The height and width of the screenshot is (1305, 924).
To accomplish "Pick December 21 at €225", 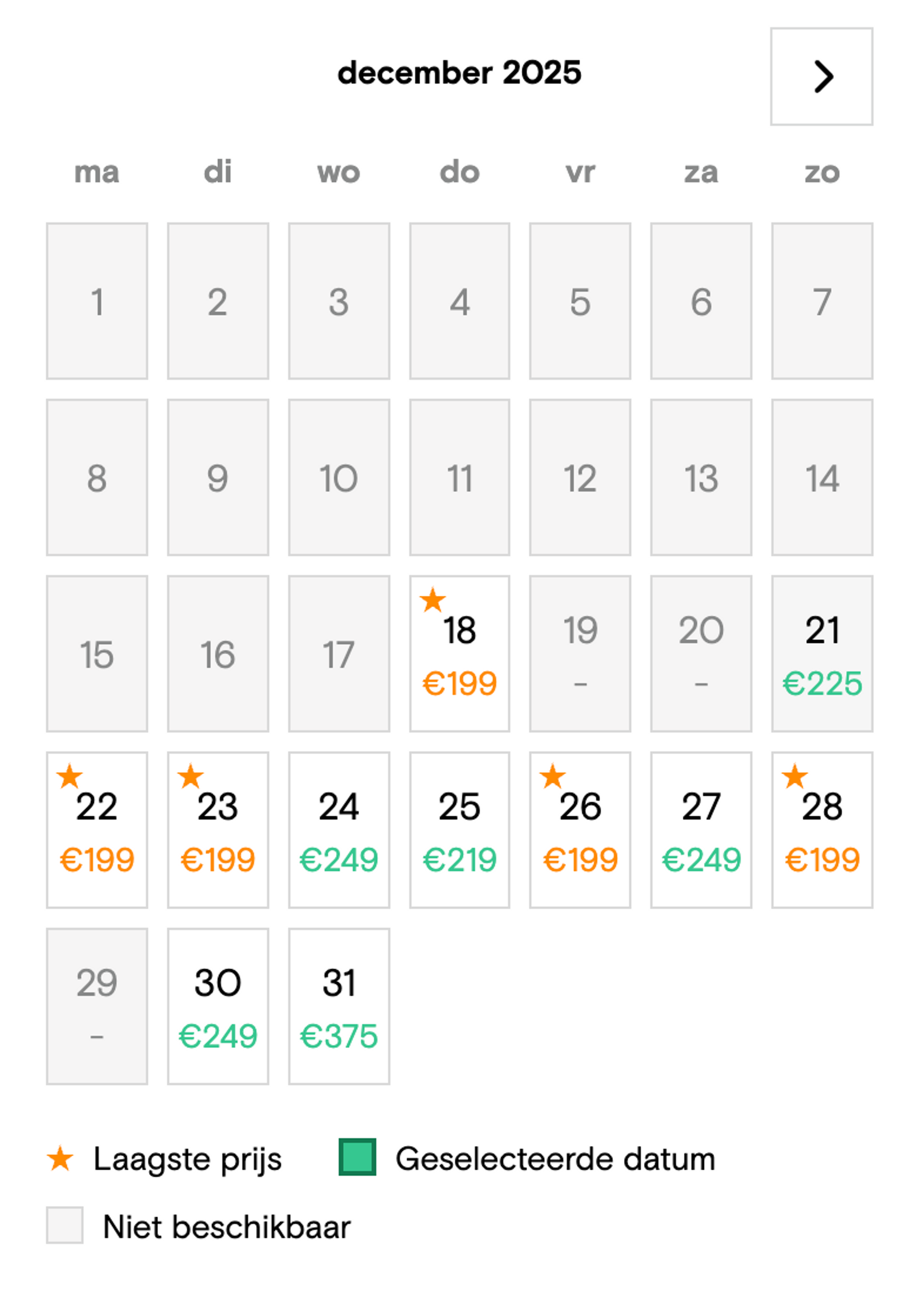I will (x=821, y=654).
